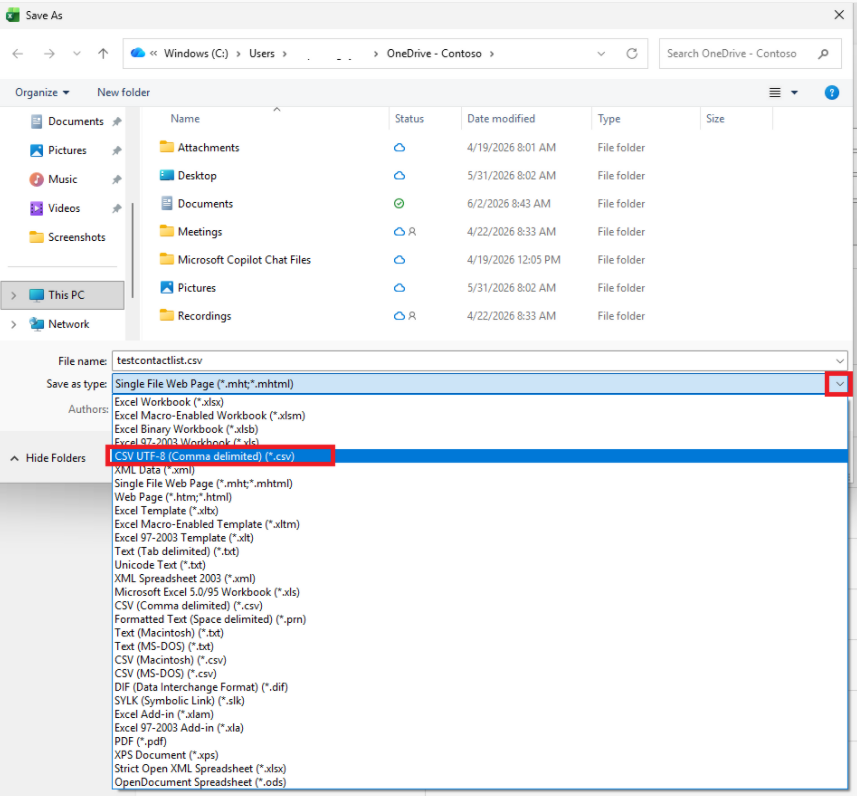Click Hide Folders

coord(48,458)
